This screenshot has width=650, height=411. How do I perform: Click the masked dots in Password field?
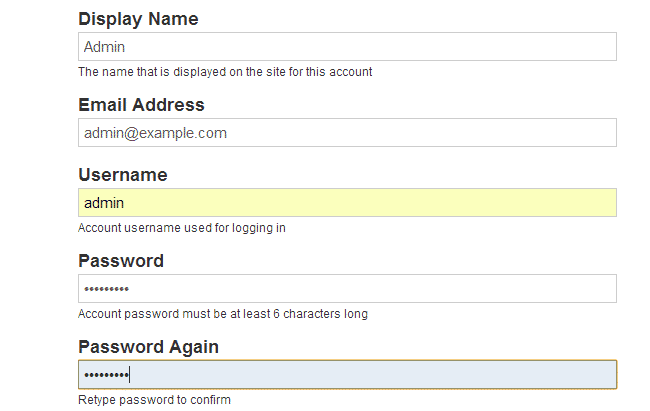click(107, 289)
